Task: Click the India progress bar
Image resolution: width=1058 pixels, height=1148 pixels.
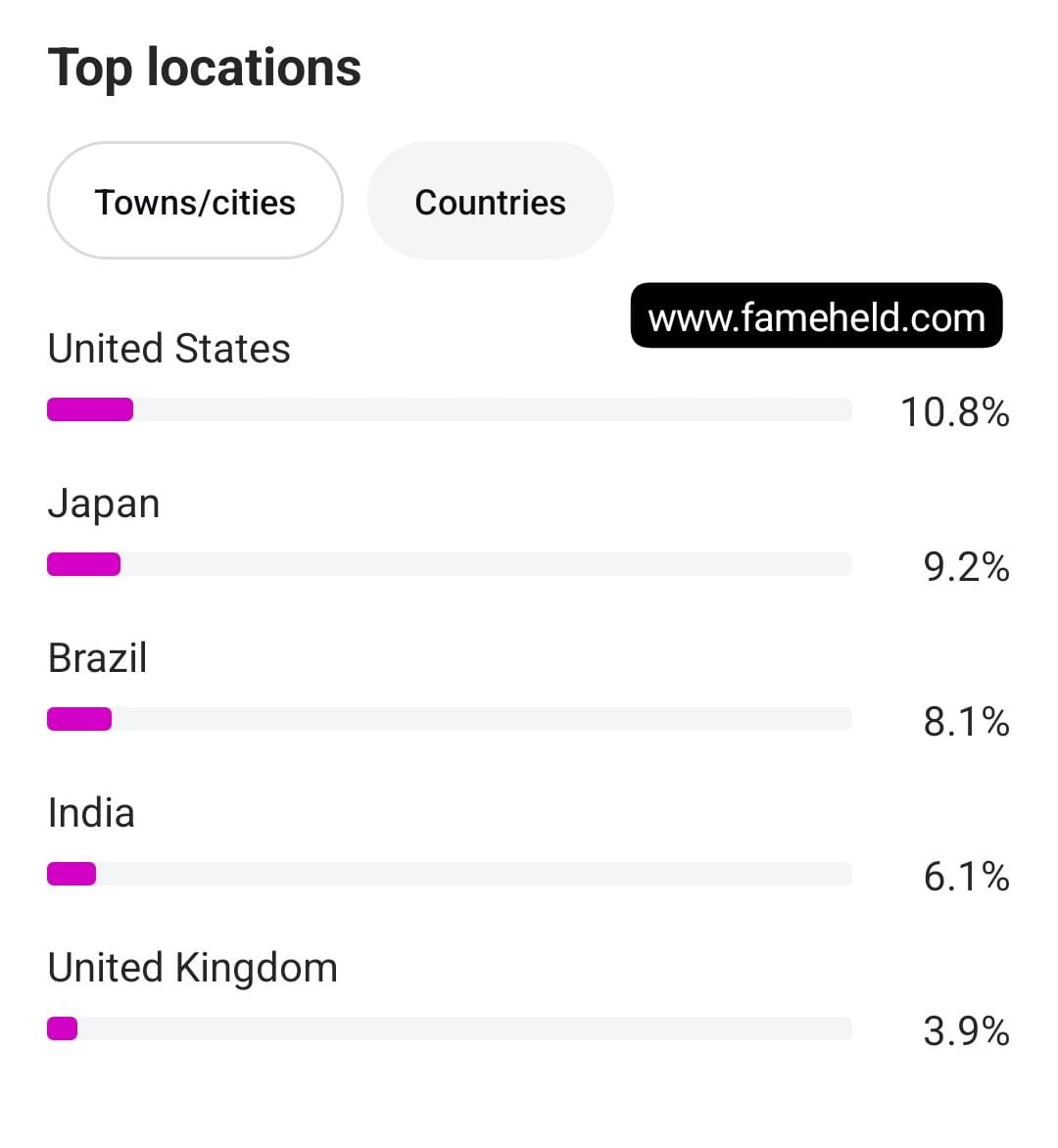Action: (x=450, y=874)
